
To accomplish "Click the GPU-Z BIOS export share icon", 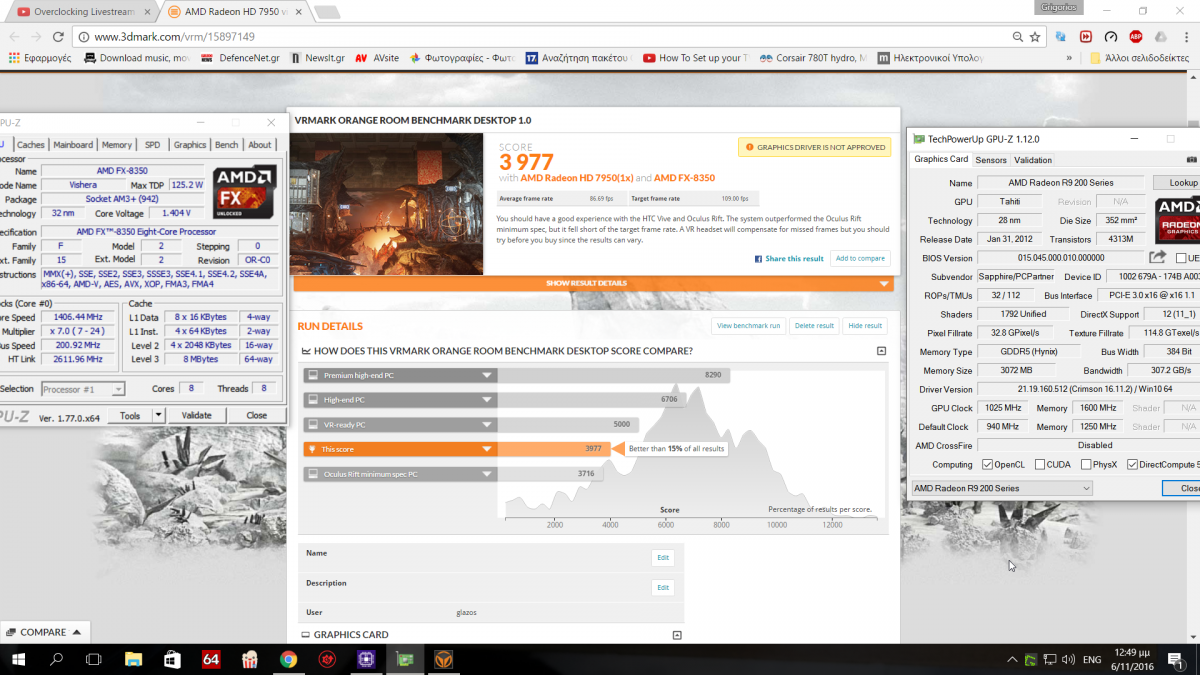I will [x=1158, y=258].
